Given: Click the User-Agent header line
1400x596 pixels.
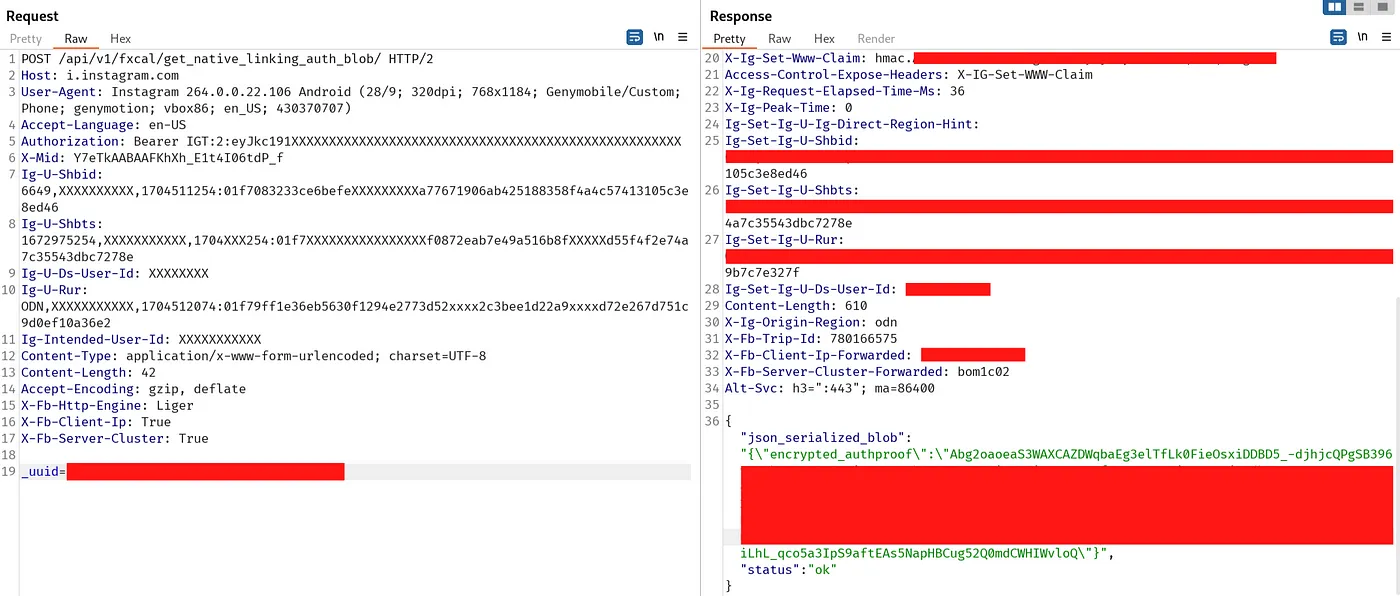Looking at the screenshot, I should click(353, 100).
